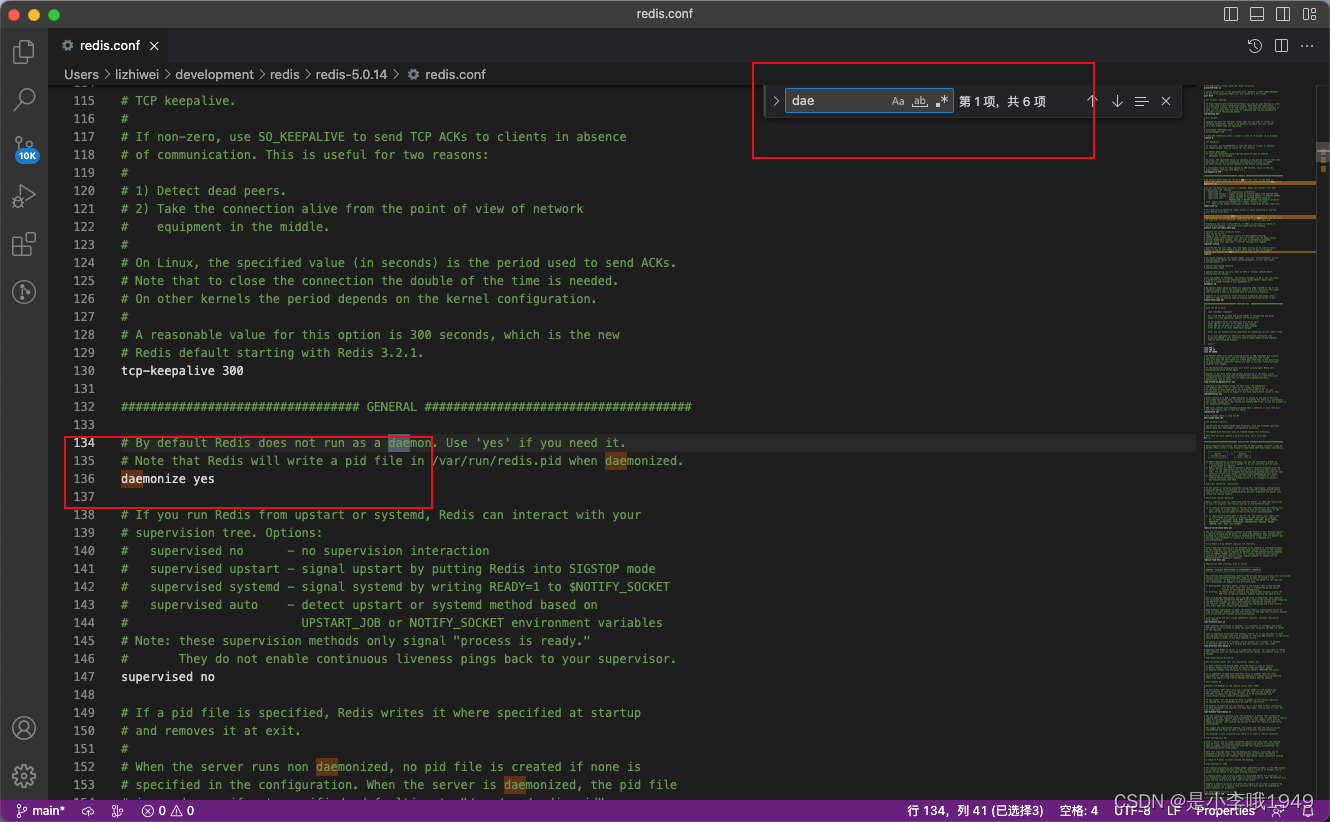
Task: Open the timeline history icon above editor
Action: point(1255,46)
